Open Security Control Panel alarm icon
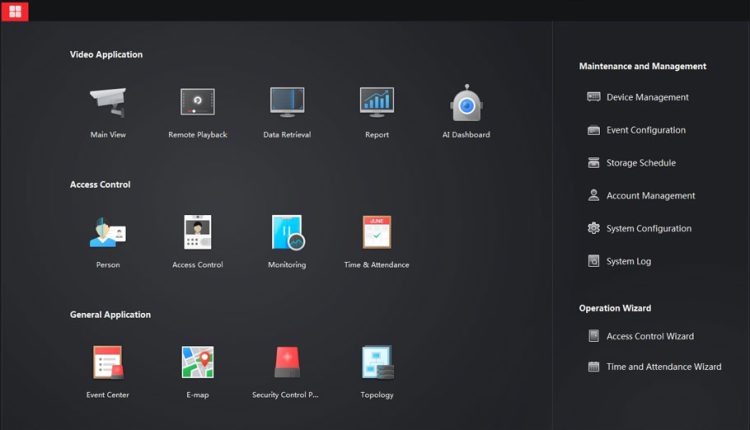This screenshot has width=750, height=430. coord(287,362)
